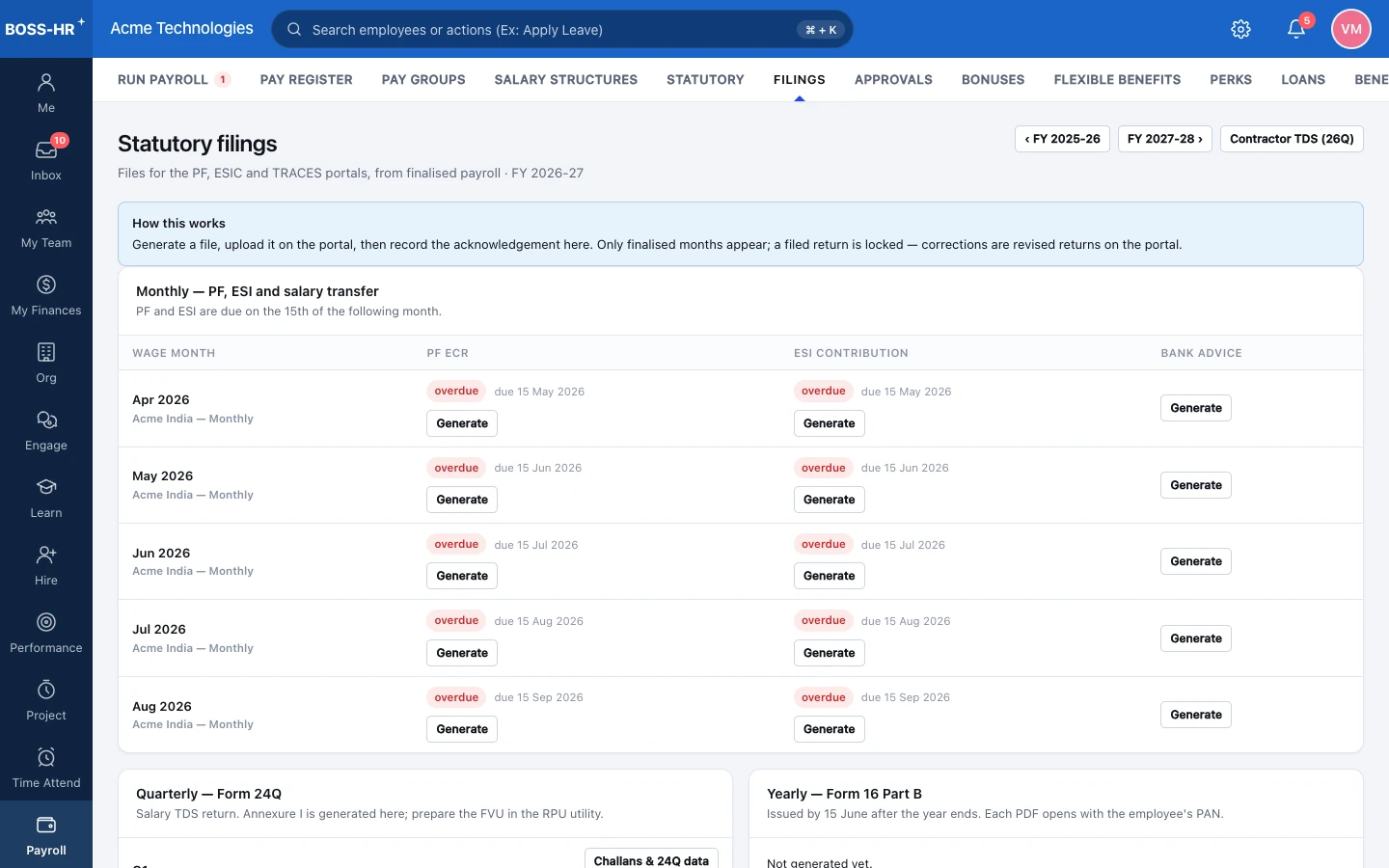This screenshot has height=868, width=1389.
Task: Go to My Team in sidebar
Action: (46, 228)
